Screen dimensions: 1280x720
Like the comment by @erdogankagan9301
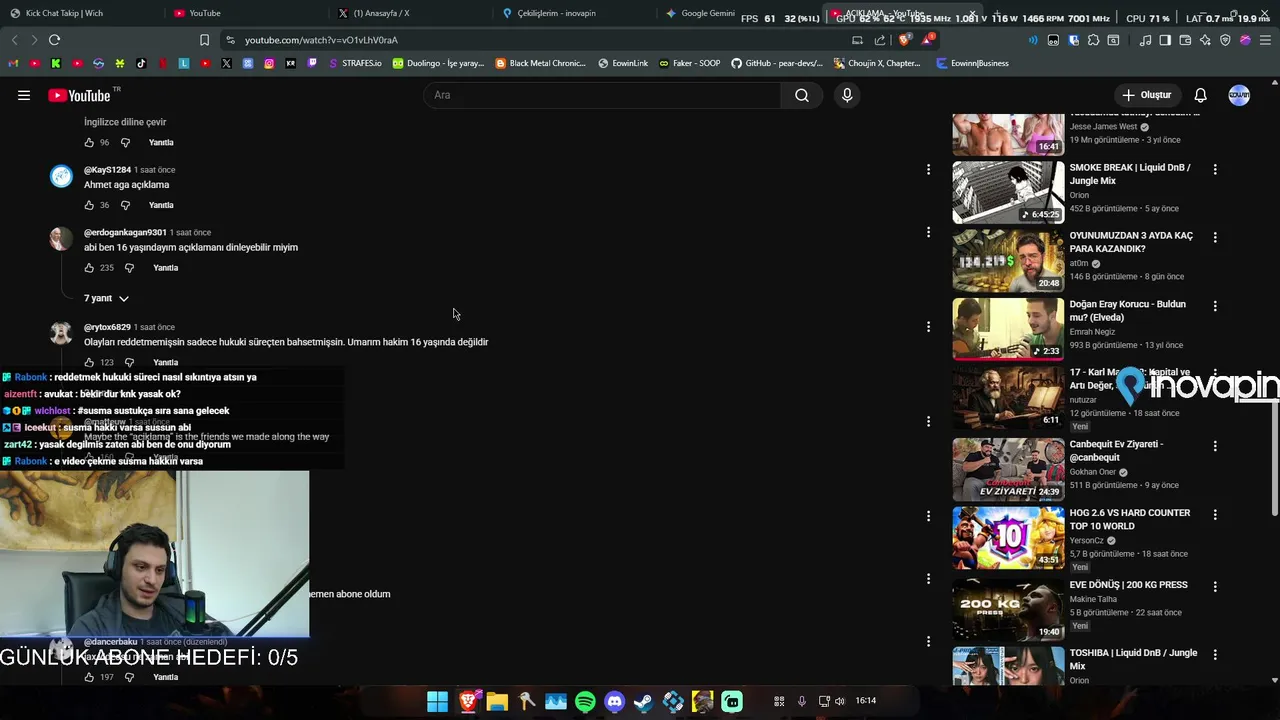click(x=89, y=268)
